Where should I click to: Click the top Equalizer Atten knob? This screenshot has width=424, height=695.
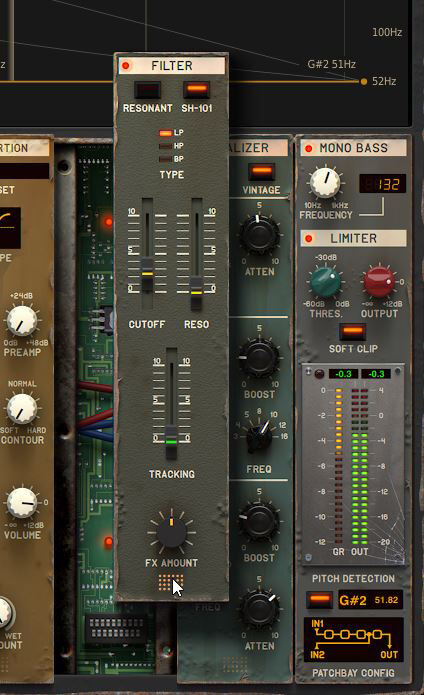pos(259,234)
